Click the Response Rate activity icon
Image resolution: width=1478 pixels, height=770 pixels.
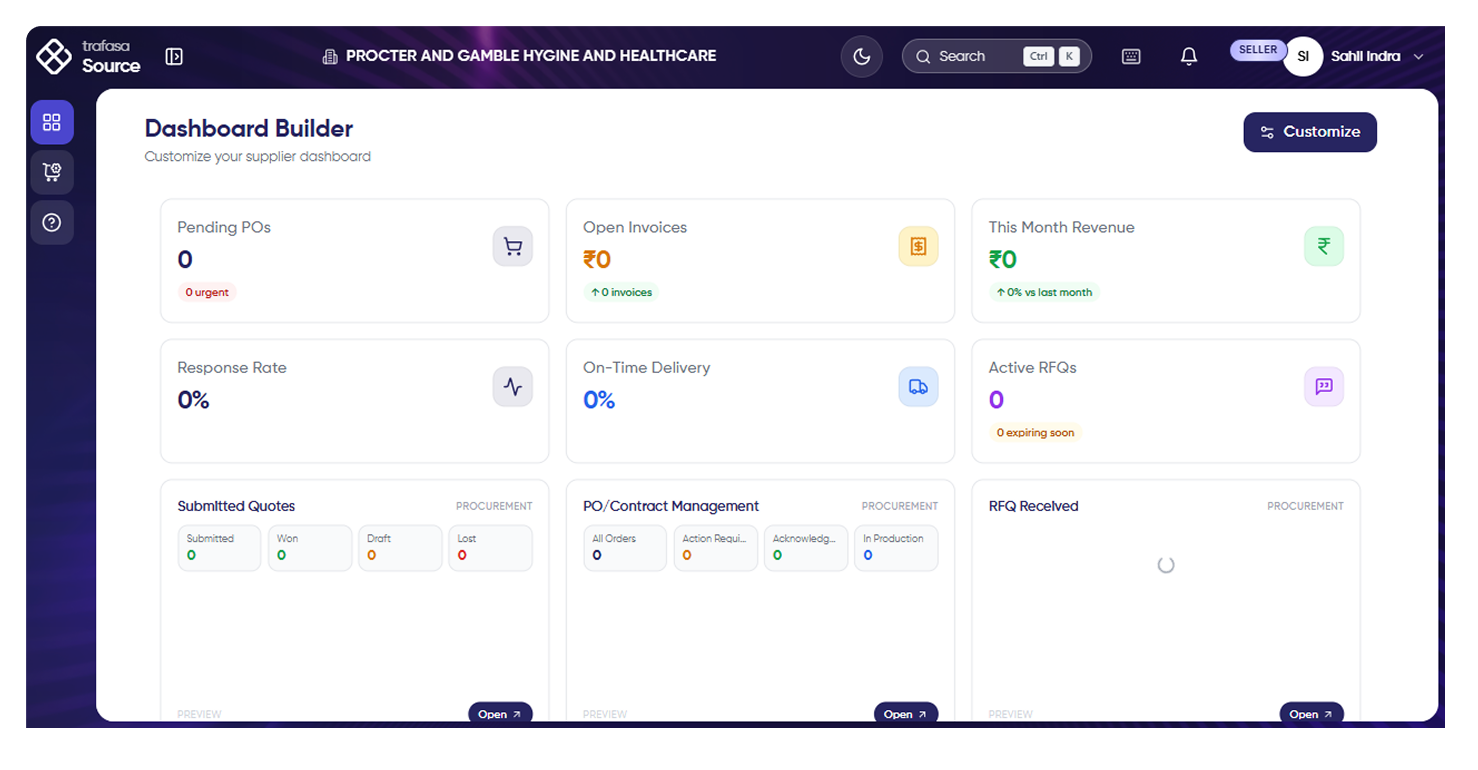click(513, 386)
